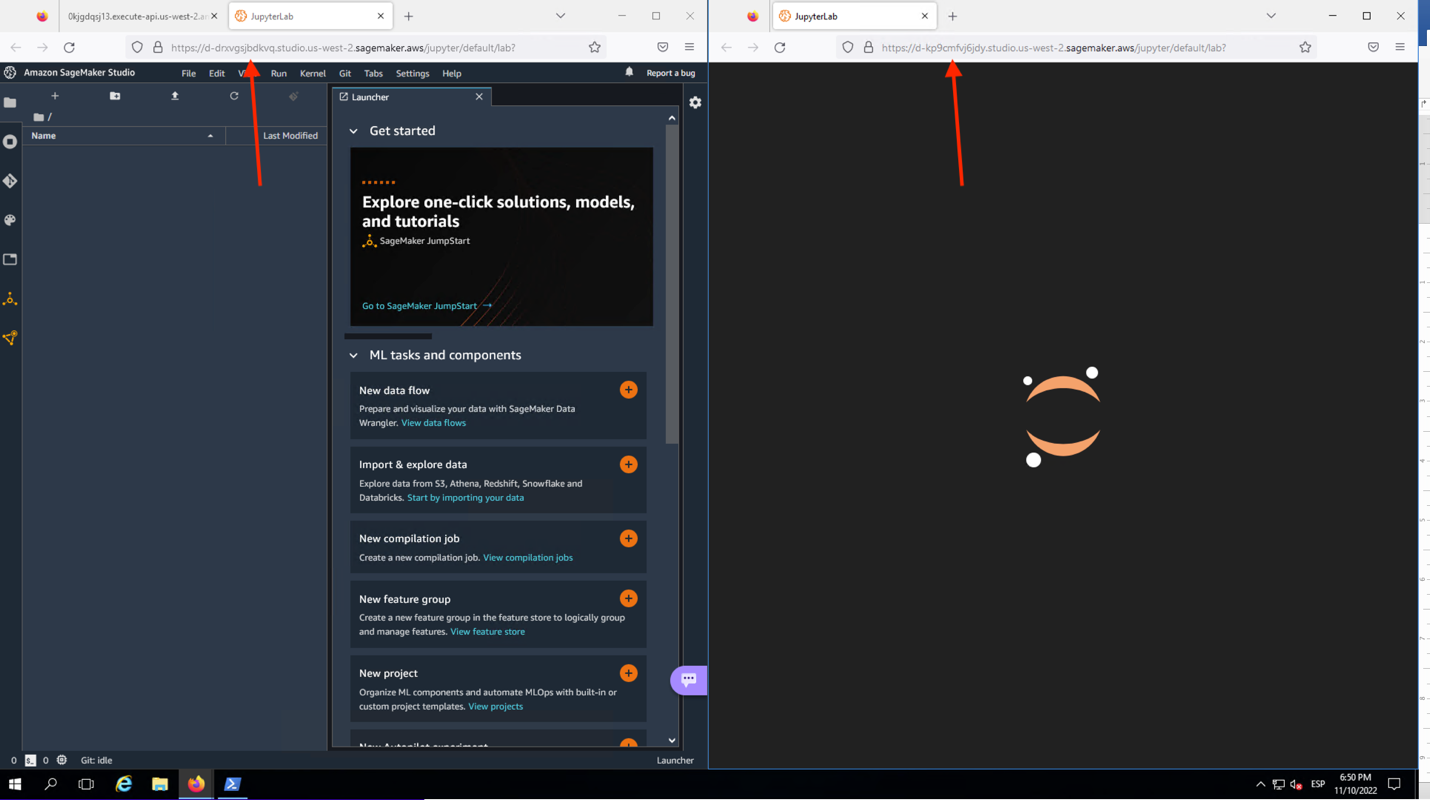
Task: Click the Report a bug button
Action: [x=671, y=73]
